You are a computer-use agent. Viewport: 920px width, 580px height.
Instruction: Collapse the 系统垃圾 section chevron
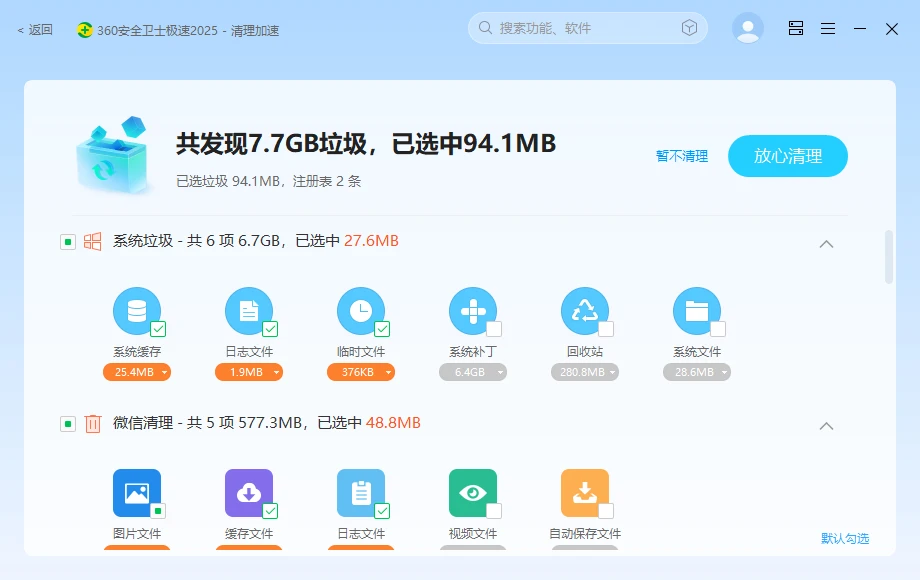[x=826, y=244]
